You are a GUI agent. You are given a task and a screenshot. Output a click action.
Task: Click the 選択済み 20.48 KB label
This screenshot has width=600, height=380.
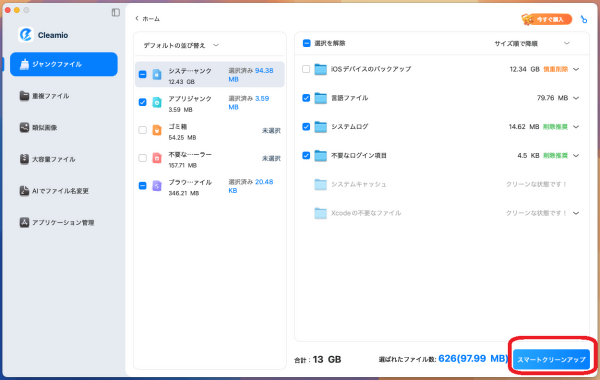point(251,186)
